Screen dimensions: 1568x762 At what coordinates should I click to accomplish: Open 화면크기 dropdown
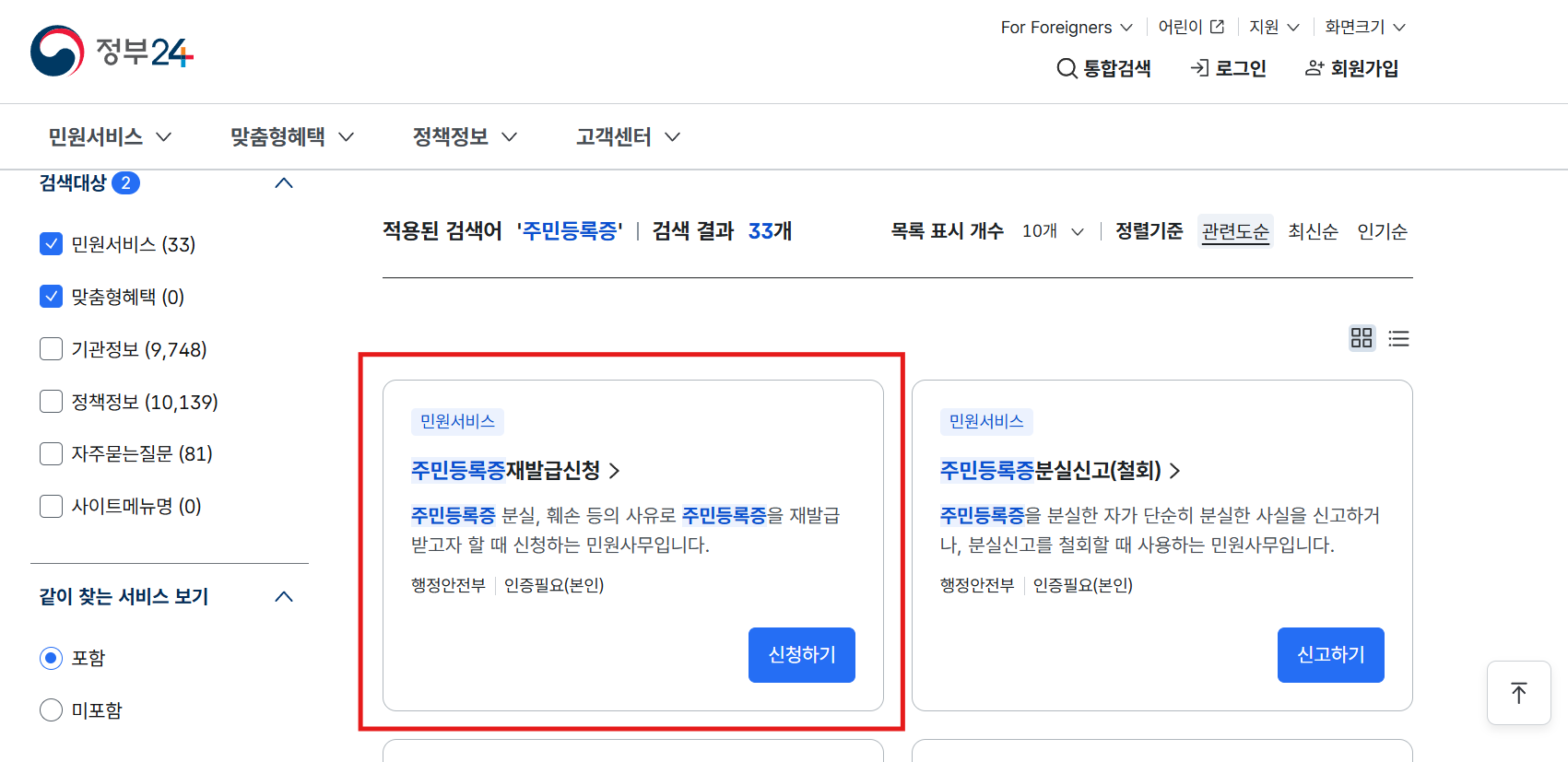1364,27
